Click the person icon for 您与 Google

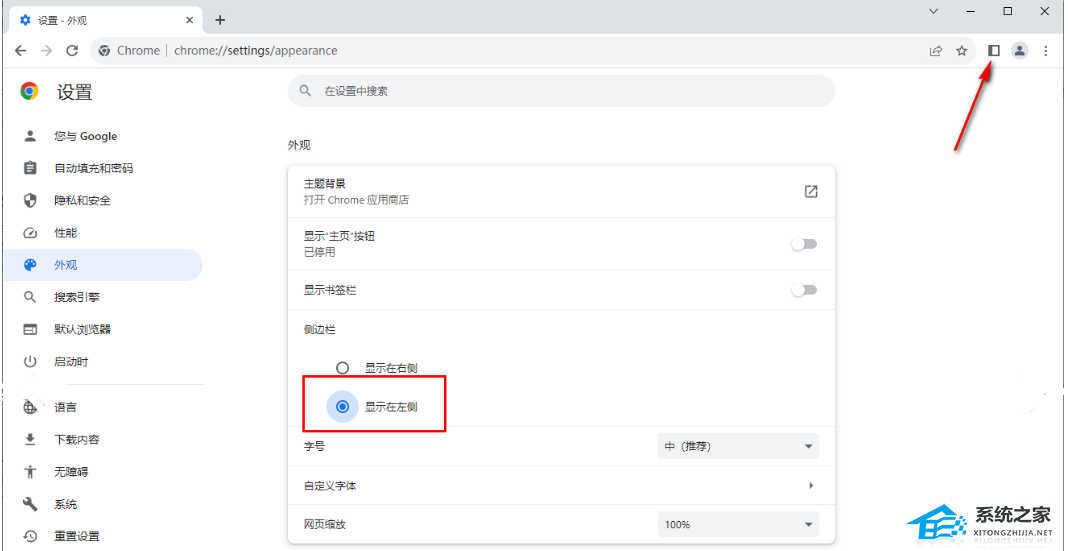(30, 136)
